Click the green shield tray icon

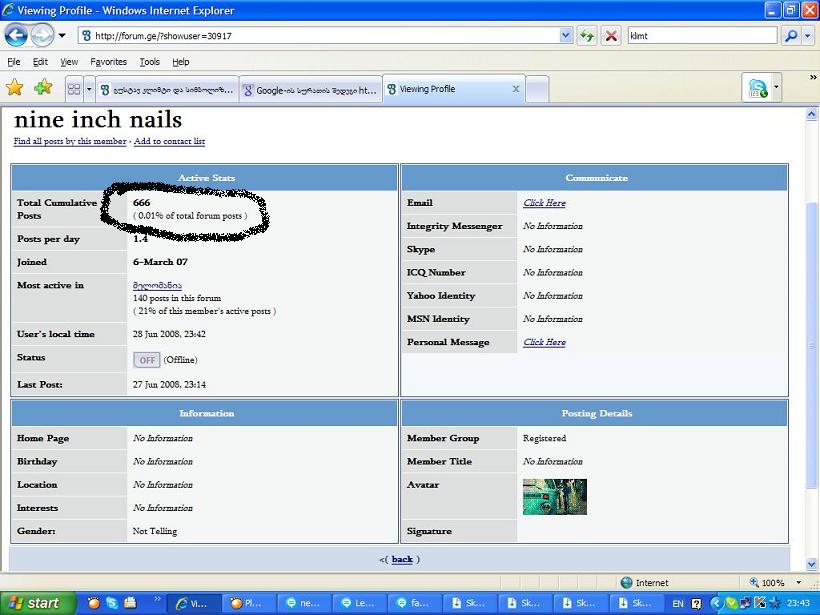click(x=732, y=603)
